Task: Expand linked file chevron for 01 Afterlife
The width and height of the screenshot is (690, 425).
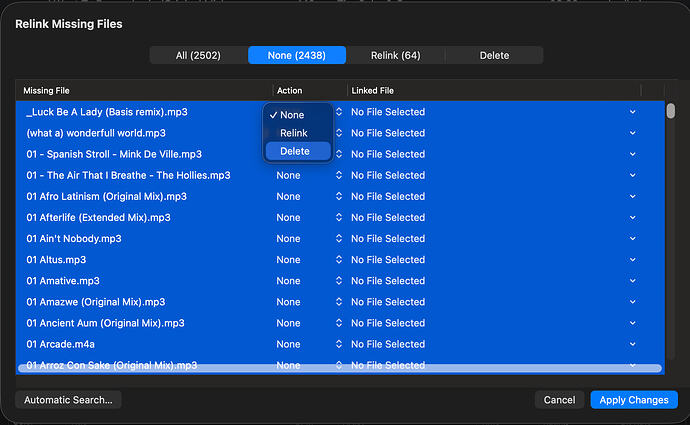Action: [x=632, y=217]
